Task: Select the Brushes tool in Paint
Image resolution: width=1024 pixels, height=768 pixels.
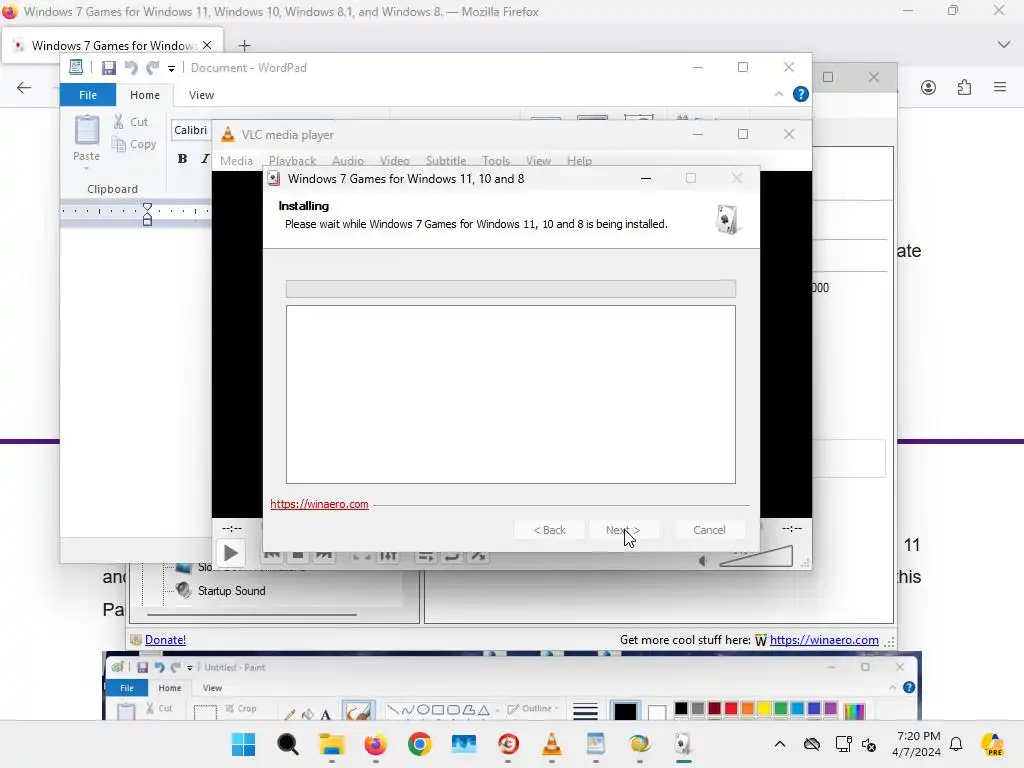Action: 358,711
